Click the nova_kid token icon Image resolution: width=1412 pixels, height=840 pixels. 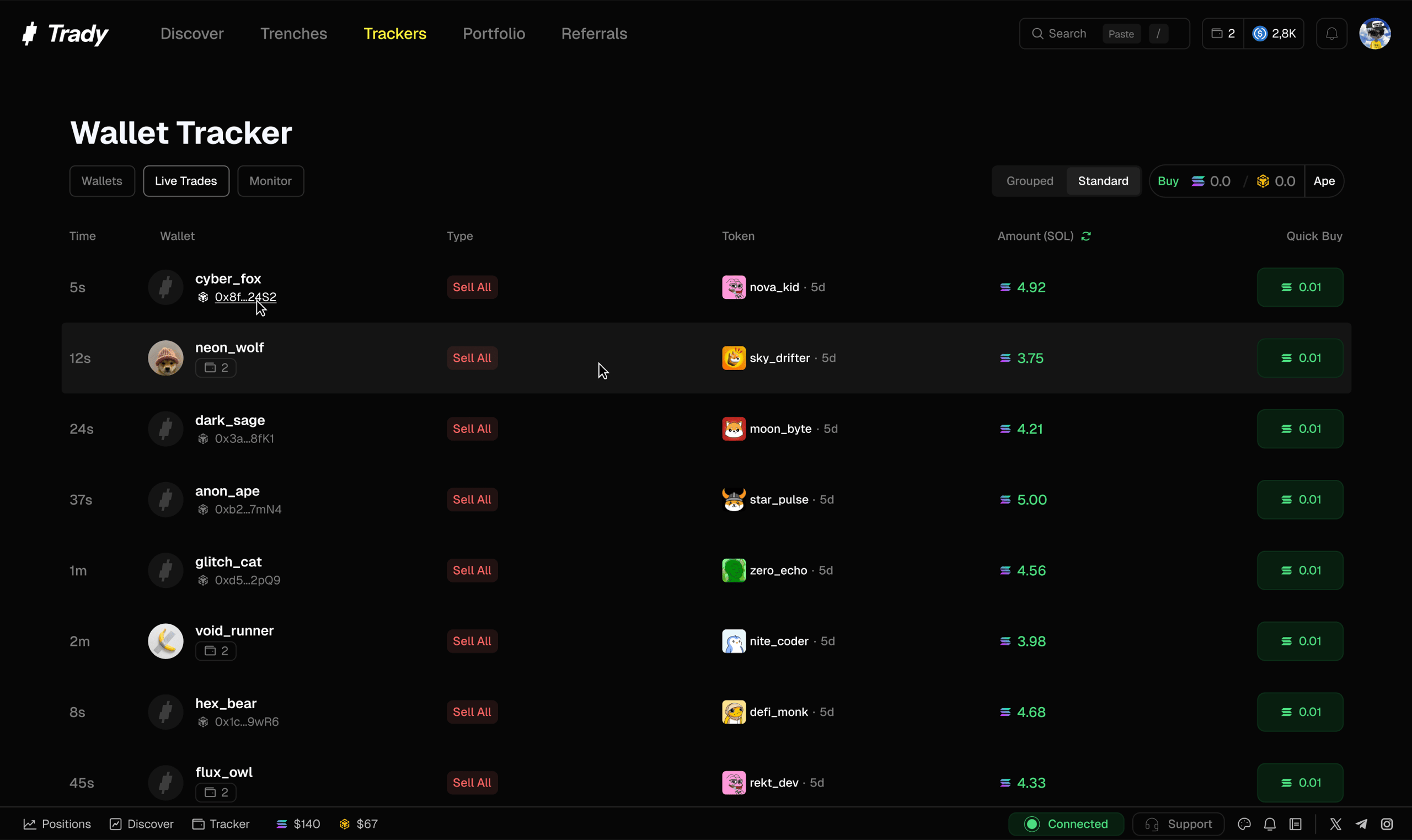(x=734, y=287)
